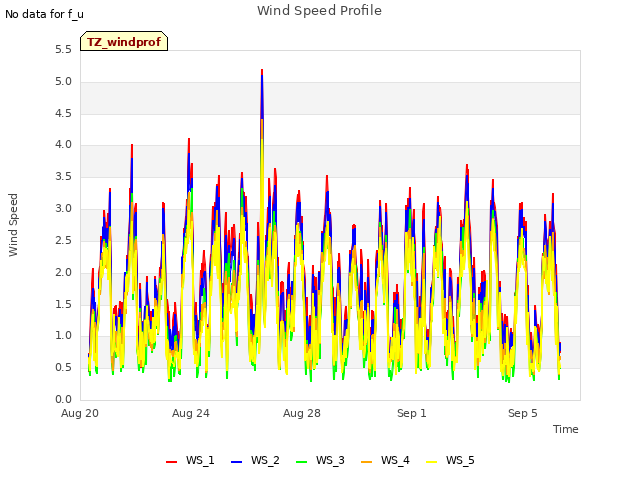
Task: Click the 0.5 y-axis tick label
Action: pyautogui.click(x=63, y=367)
